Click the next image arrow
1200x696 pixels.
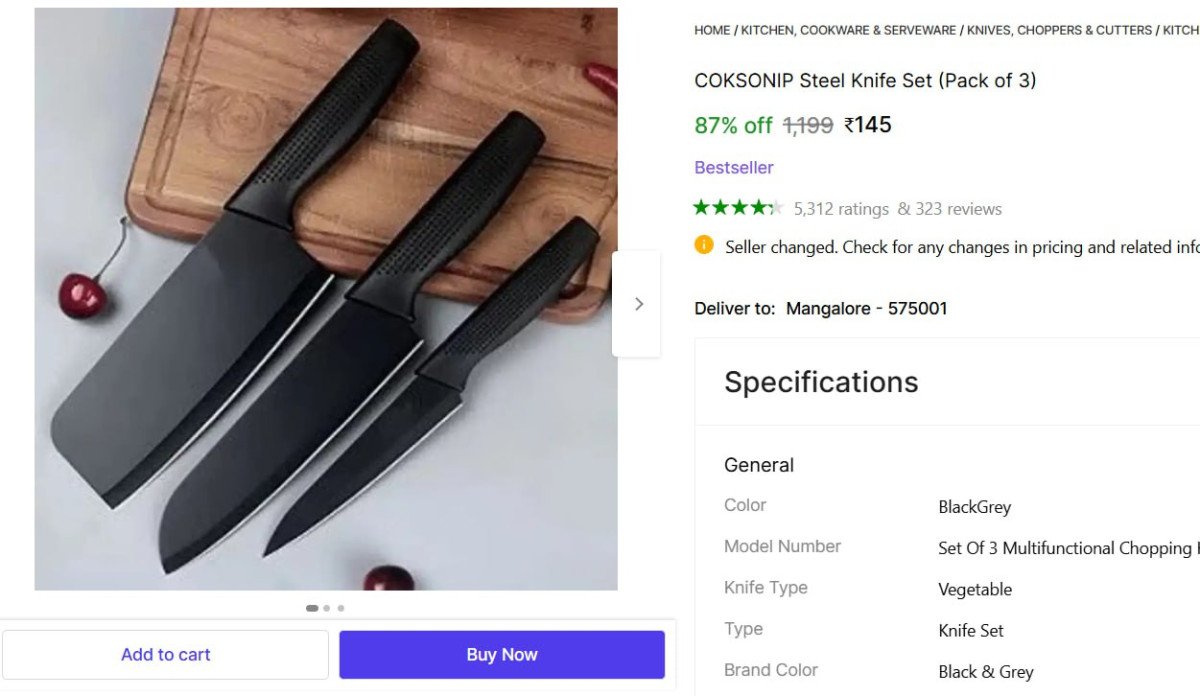pos(638,304)
